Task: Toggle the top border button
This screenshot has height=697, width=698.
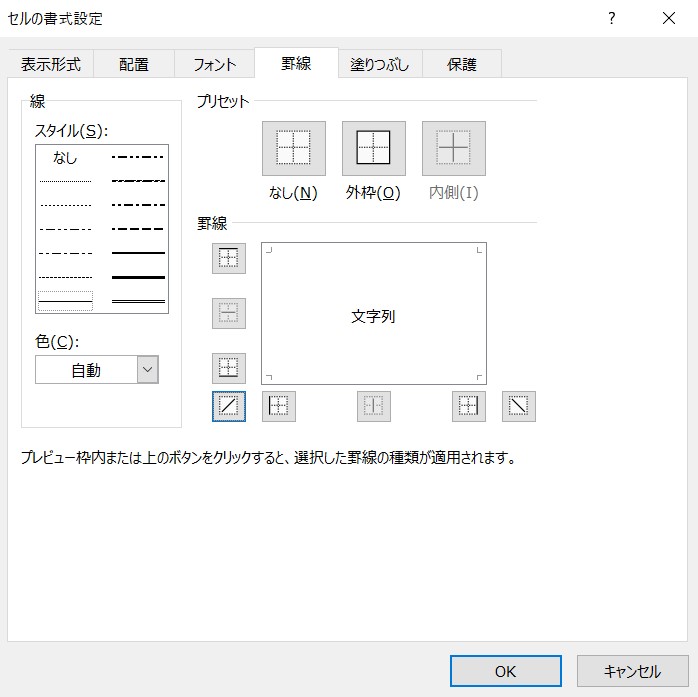Action: [x=229, y=258]
